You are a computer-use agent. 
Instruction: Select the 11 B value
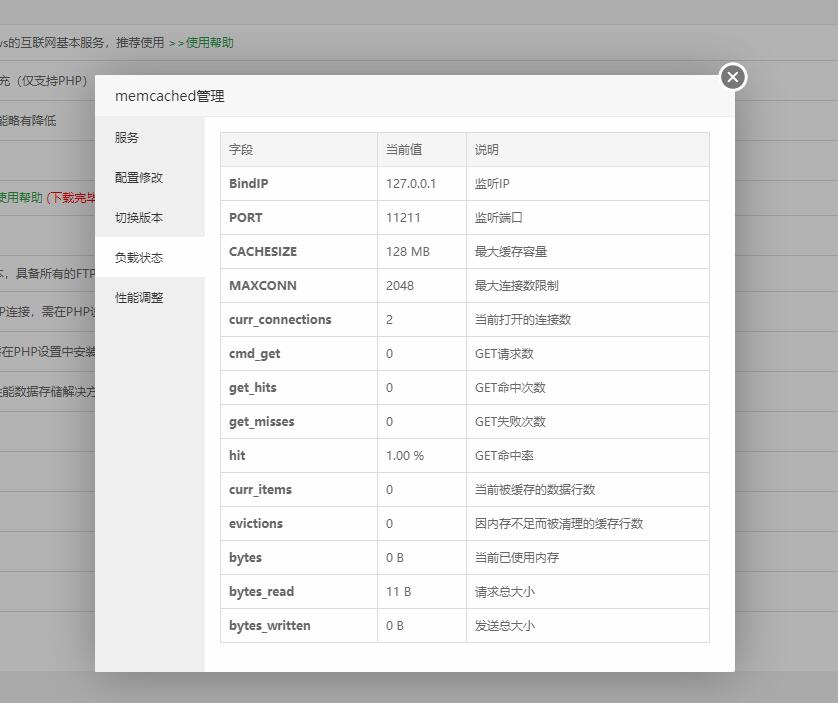398,591
